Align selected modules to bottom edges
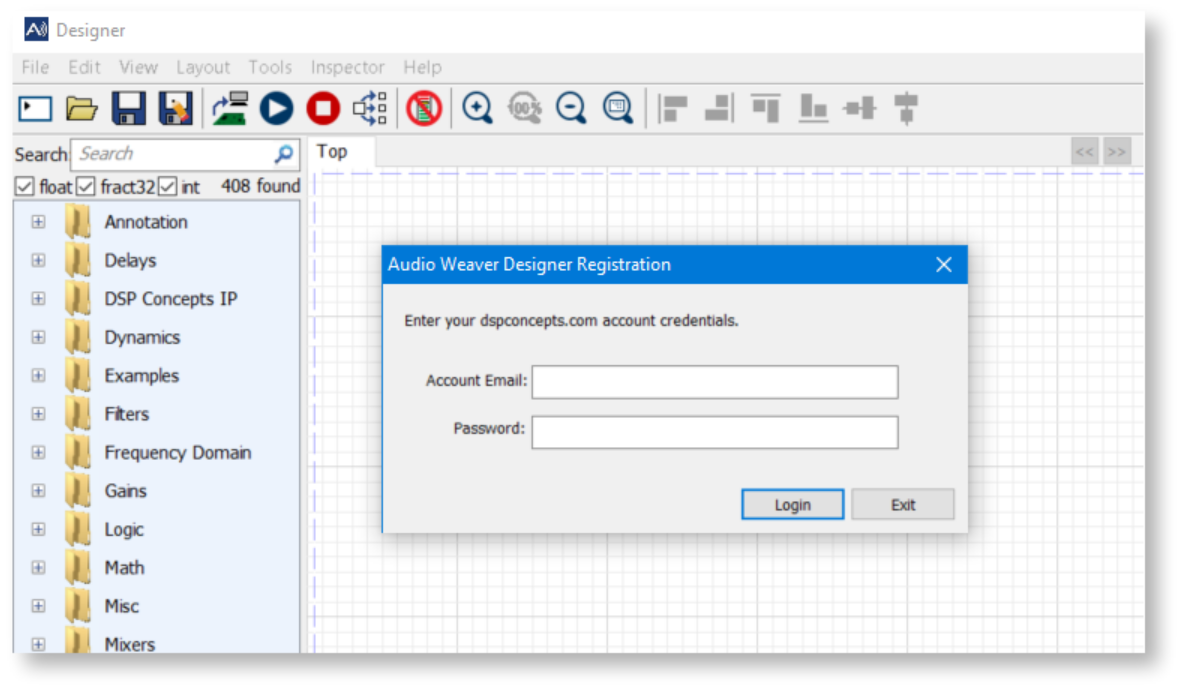Screen dimensions: 1180x685 [x=814, y=108]
